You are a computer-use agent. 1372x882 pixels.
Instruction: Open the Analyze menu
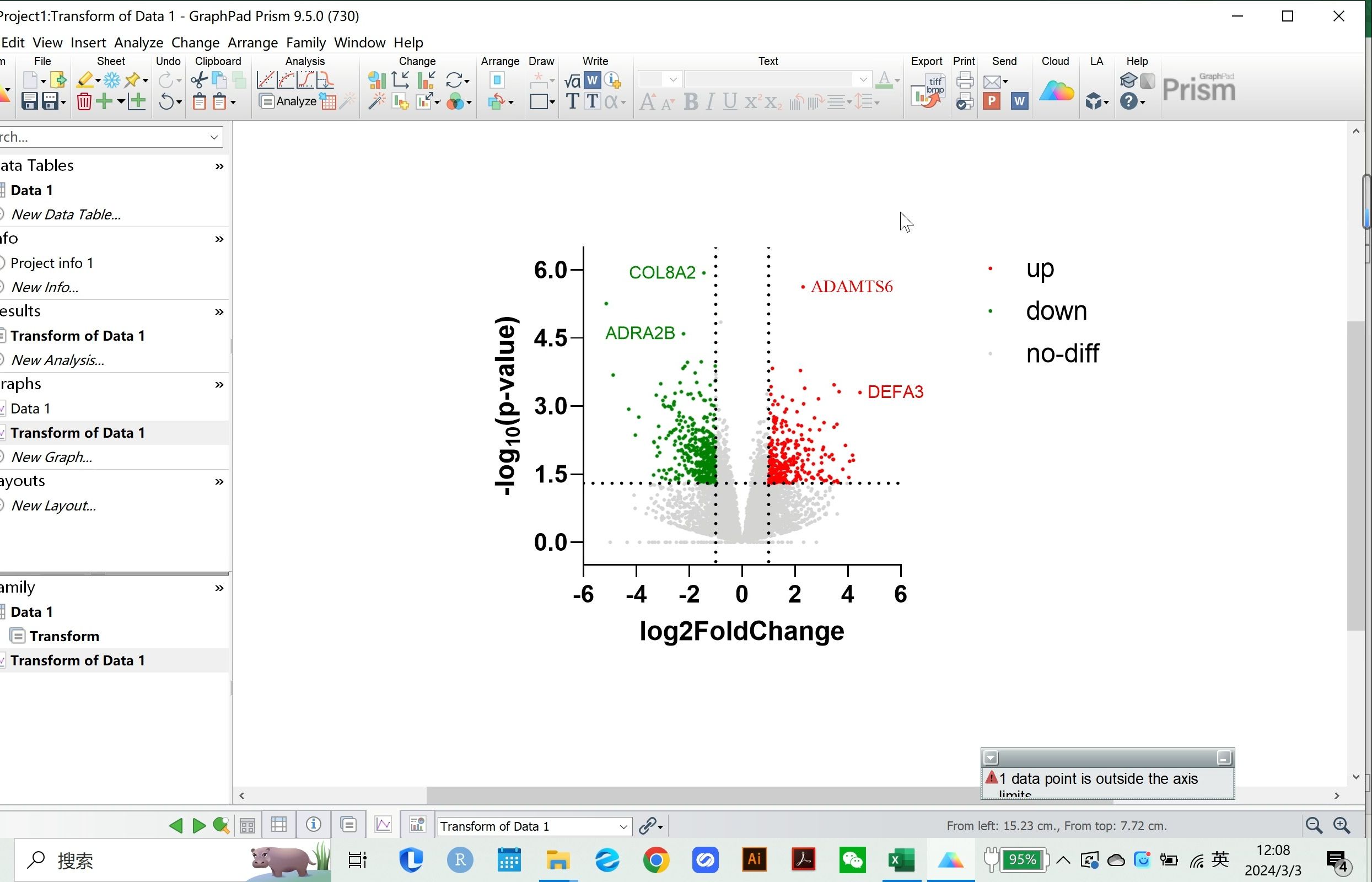[138, 42]
